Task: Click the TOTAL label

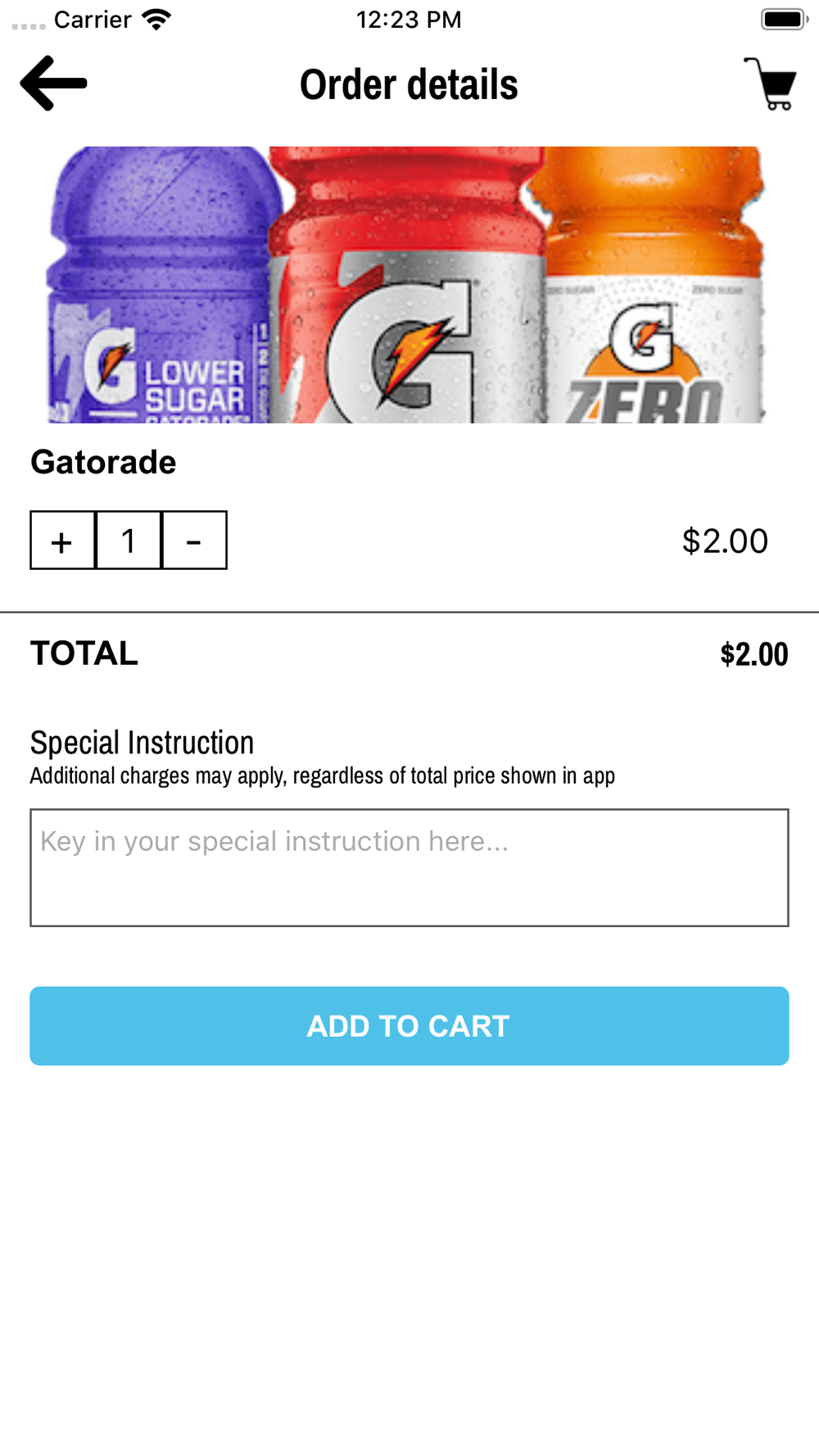Action: [x=84, y=653]
